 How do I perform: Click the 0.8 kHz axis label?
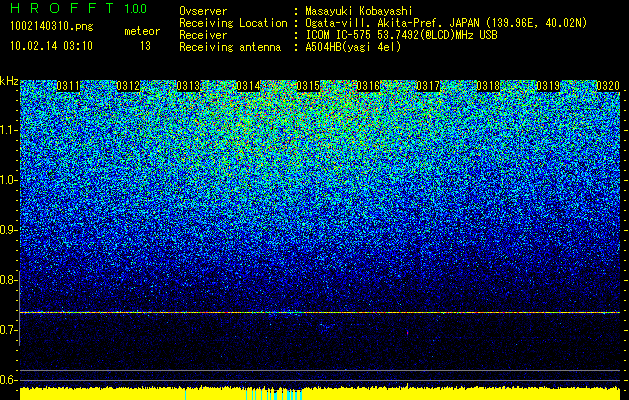pos(9,280)
